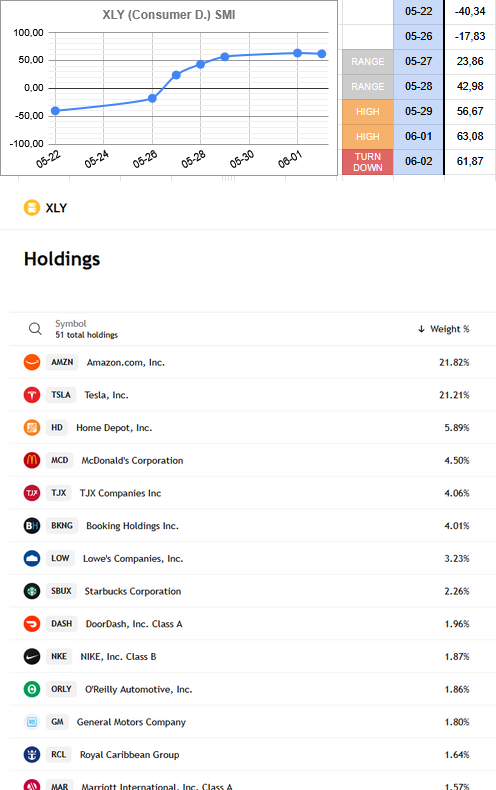Click the Holdings heading

click(x=62, y=259)
